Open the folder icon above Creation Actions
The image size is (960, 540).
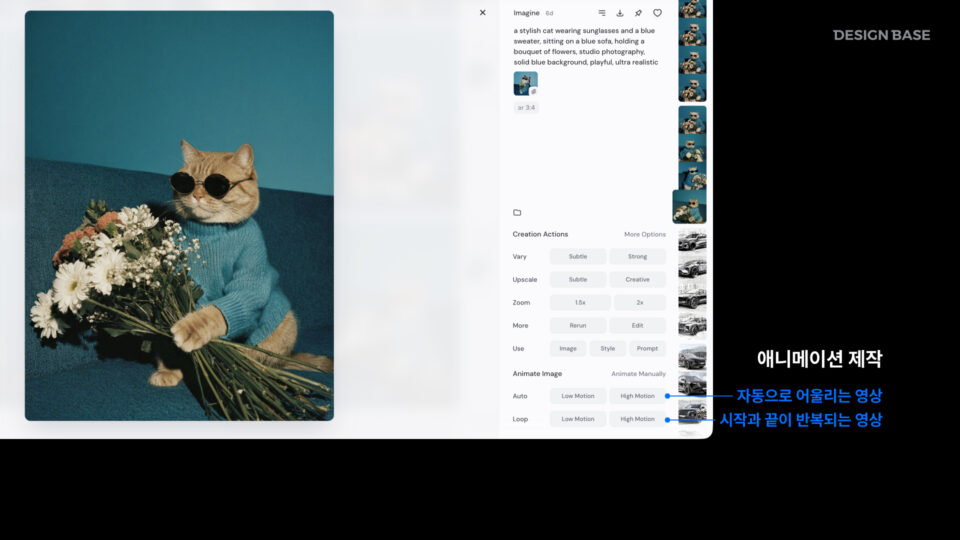pos(517,212)
